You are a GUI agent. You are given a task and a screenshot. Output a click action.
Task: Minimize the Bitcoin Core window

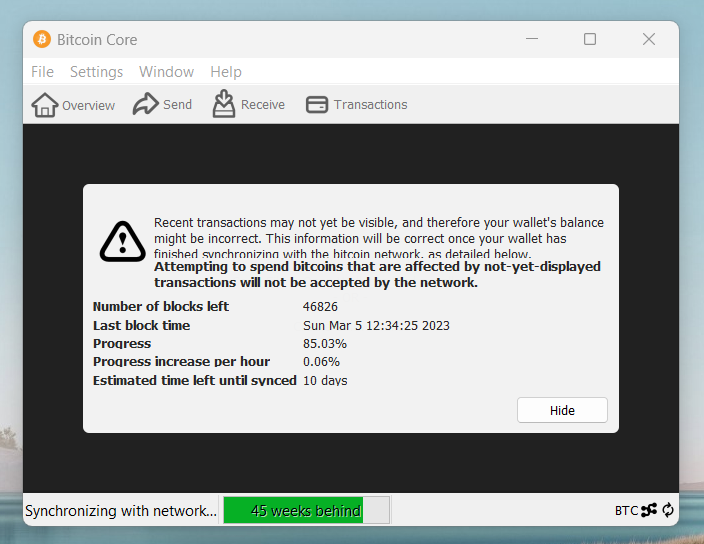coord(532,39)
